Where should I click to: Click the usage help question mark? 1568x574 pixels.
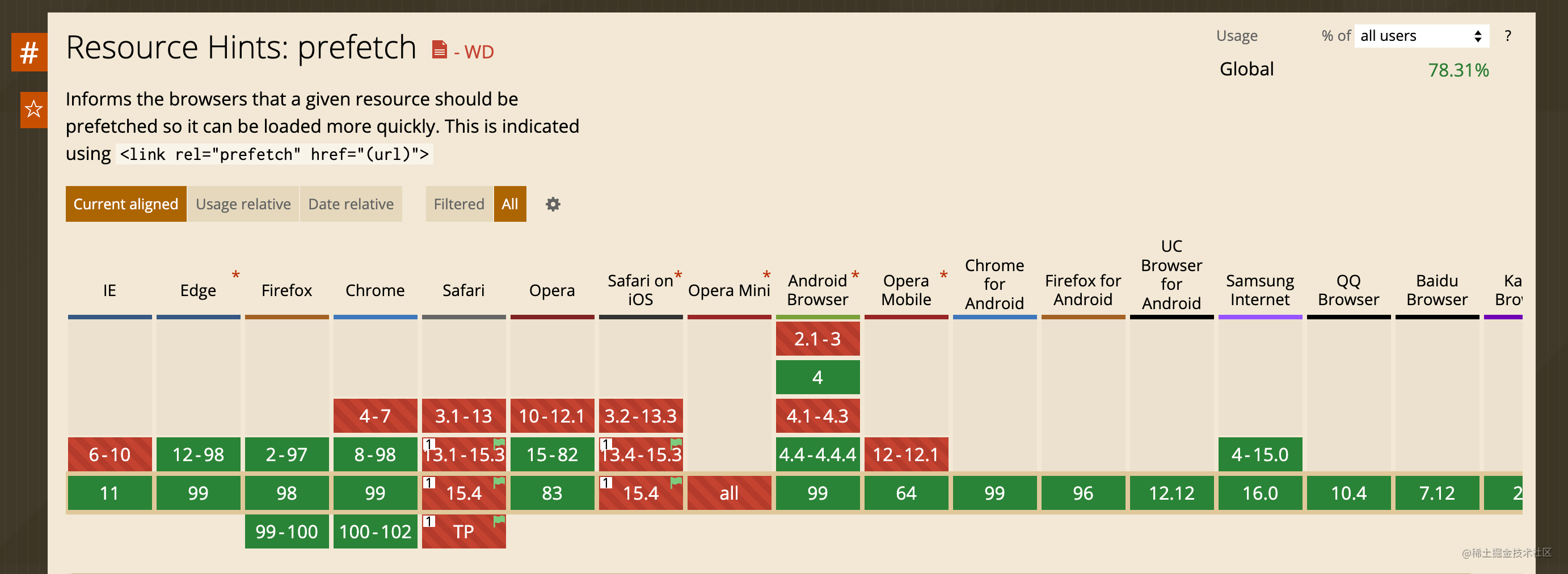pyautogui.click(x=1507, y=36)
